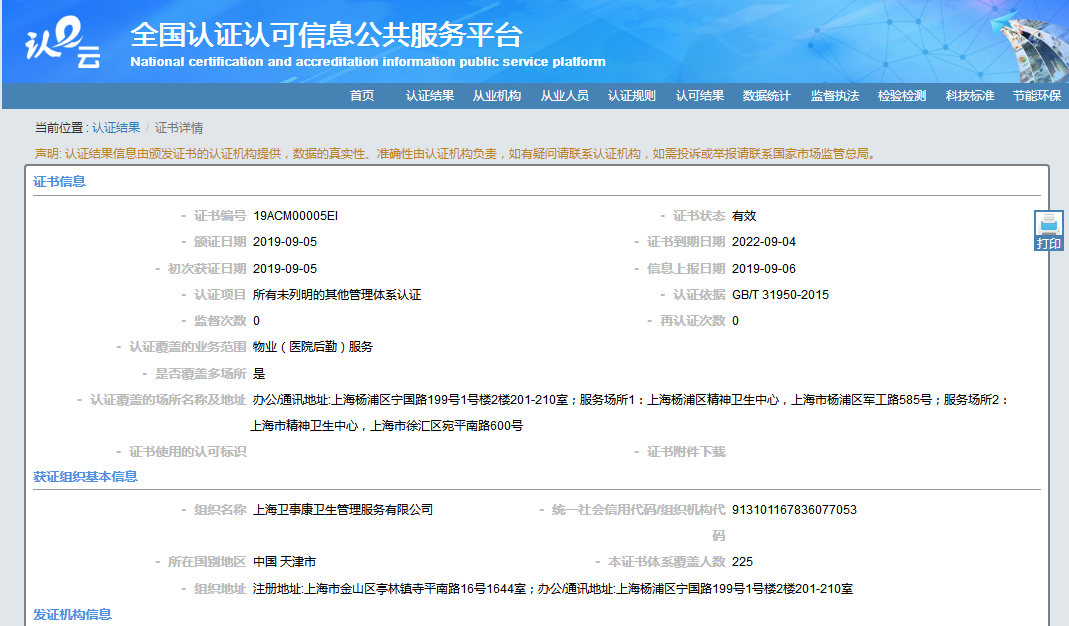The image size is (1069, 626).
Task: Open the 监督执法 menu item
Action: 835,96
